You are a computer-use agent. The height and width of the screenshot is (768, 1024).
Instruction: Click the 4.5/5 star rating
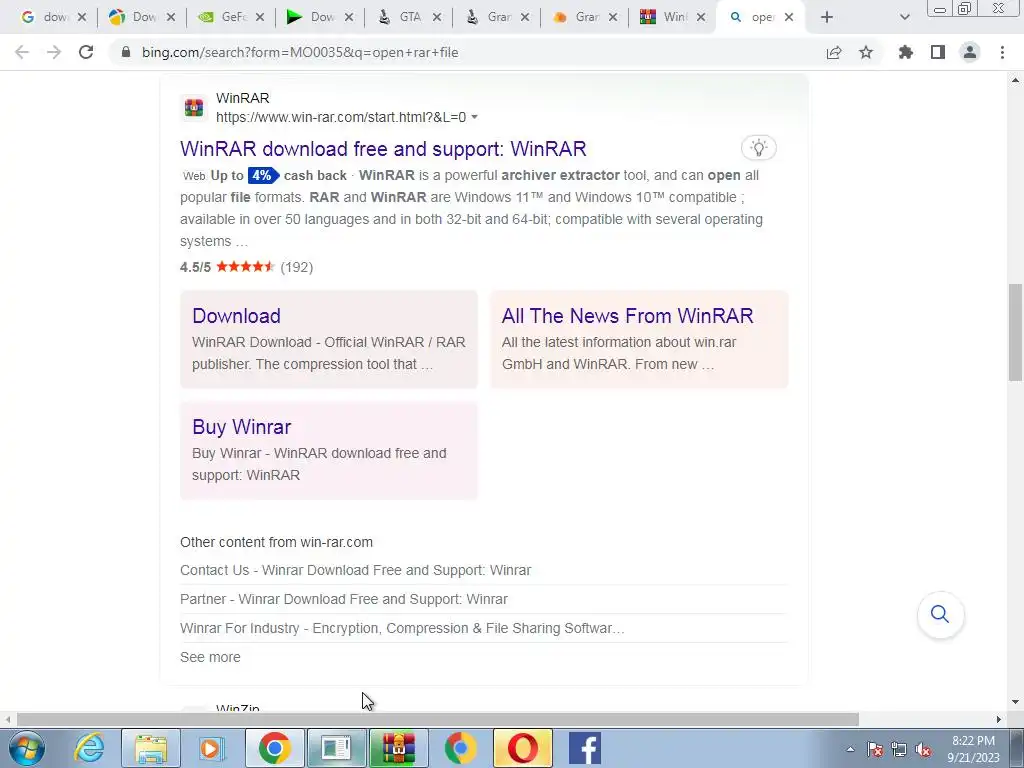point(246,267)
